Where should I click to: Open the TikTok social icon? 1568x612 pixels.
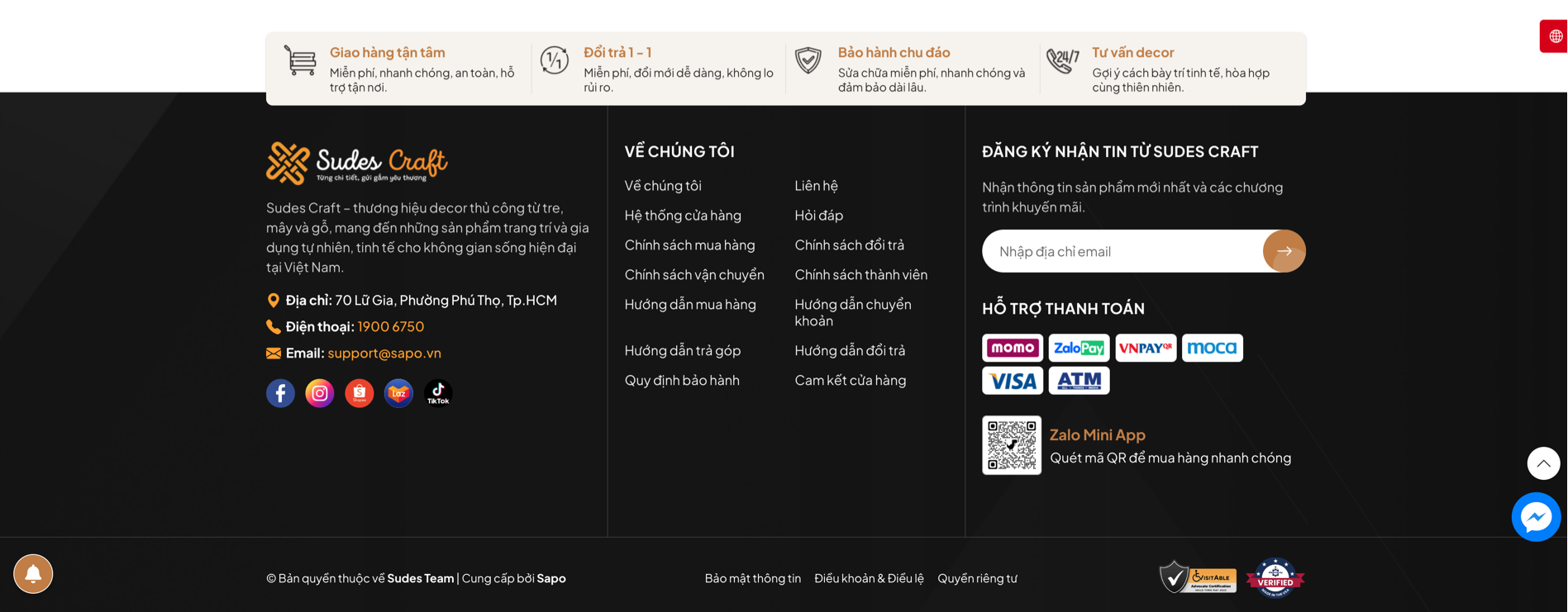438,393
